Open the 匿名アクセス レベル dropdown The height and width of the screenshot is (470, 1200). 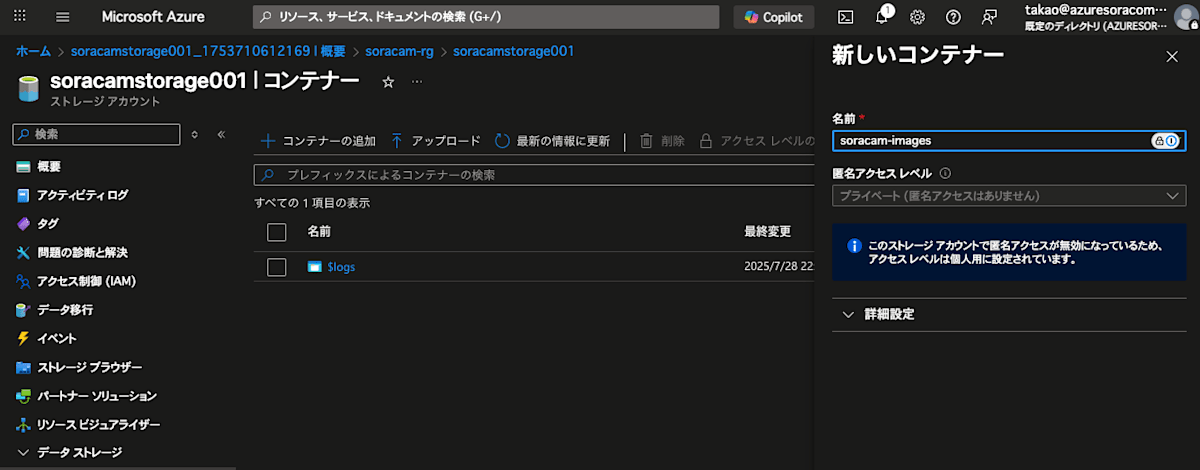coord(1009,196)
